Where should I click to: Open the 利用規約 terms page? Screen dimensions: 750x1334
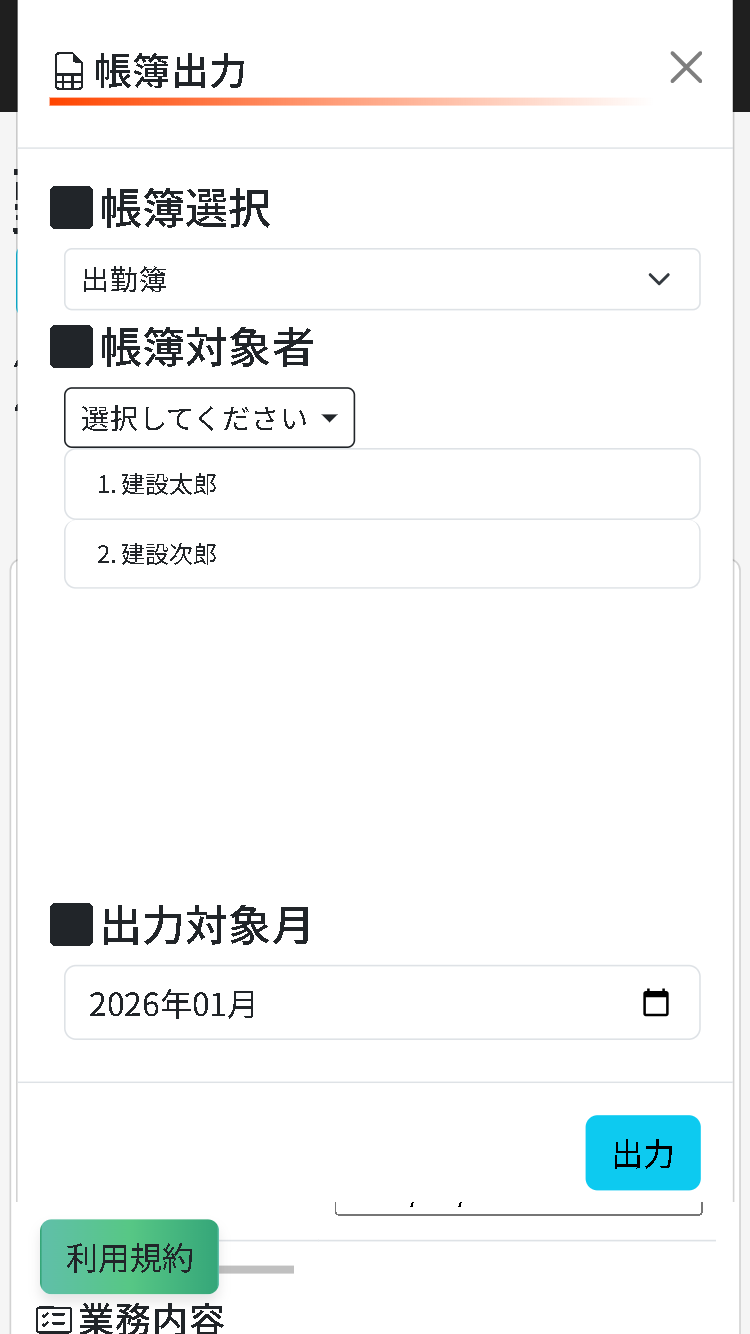click(x=129, y=1257)
